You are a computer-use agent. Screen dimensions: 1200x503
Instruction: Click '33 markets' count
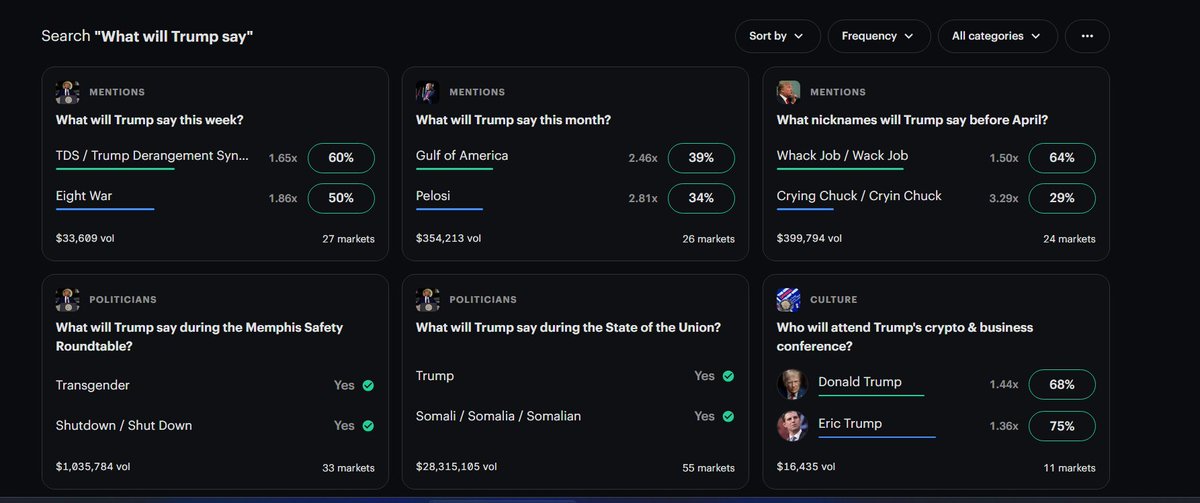click(x=349, y=467)
